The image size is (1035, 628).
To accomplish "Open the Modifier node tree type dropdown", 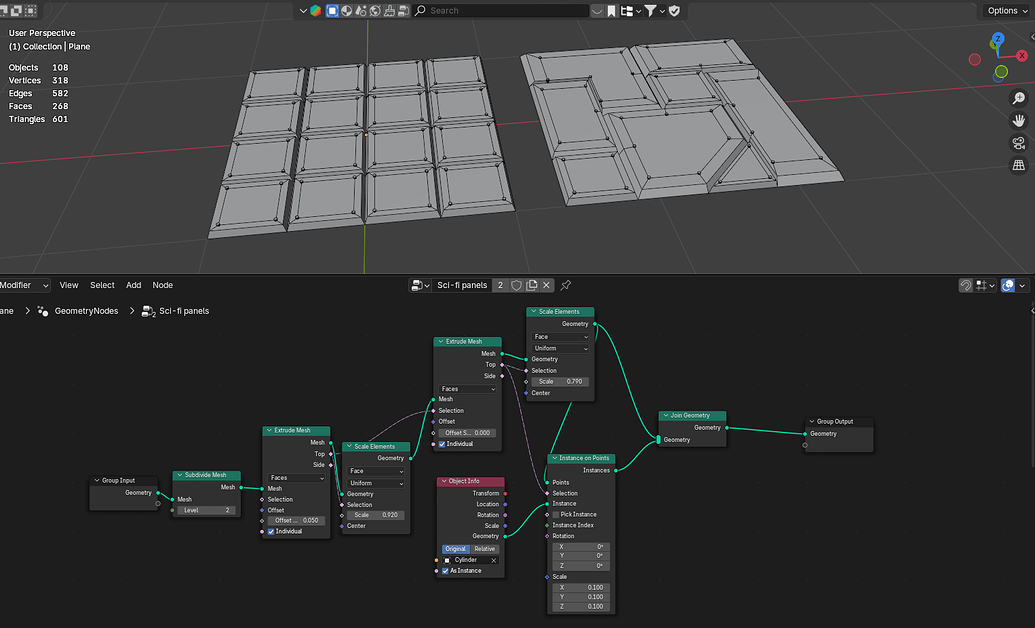I will click(24, 285).
